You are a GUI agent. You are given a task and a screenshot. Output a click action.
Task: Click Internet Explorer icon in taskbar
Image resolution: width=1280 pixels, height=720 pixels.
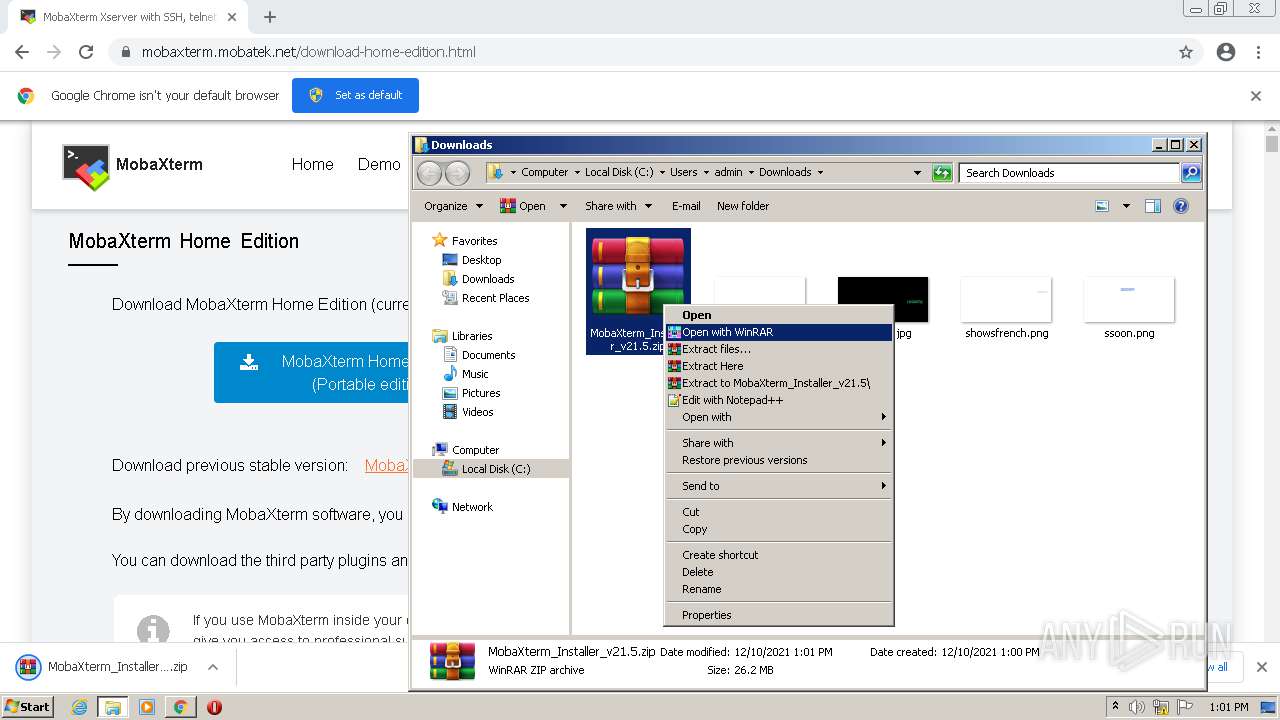tap(79, 707)
